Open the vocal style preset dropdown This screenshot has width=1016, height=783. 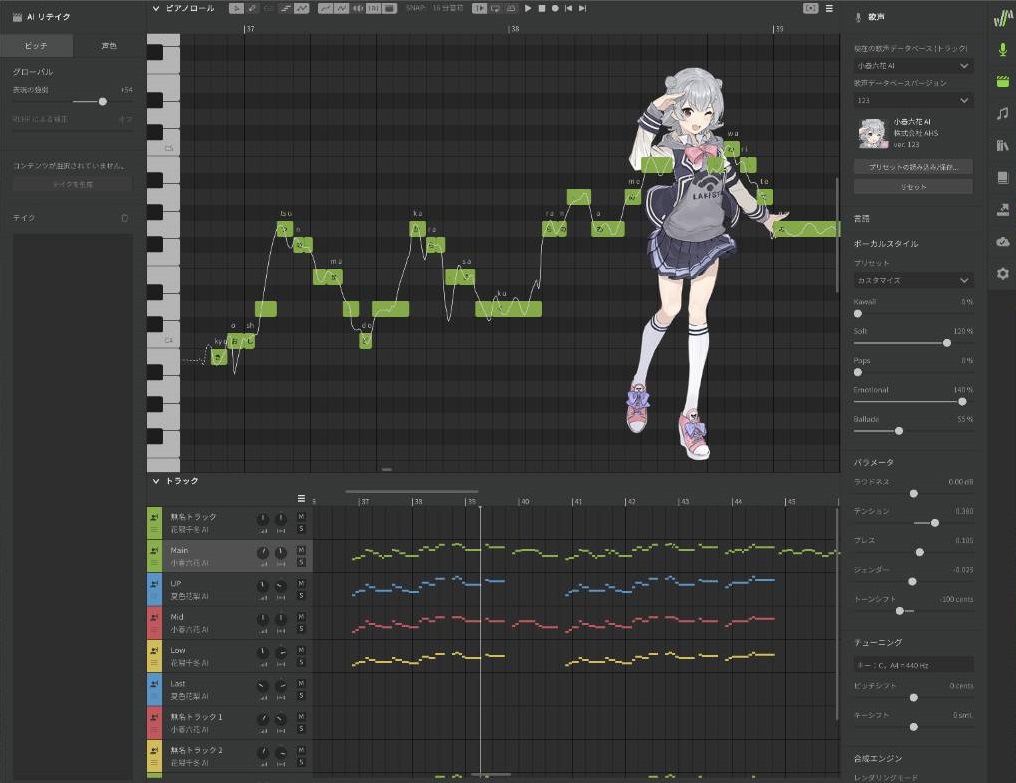tap(913, 280)
